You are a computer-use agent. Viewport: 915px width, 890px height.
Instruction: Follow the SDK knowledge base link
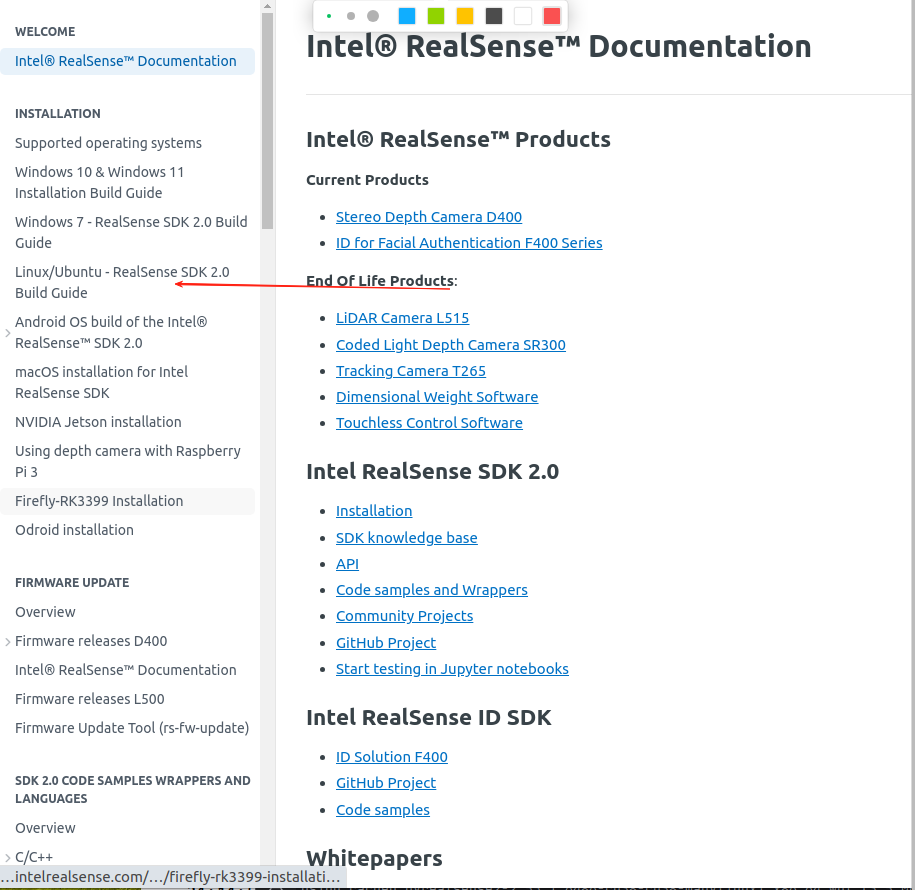click(407, 538)
